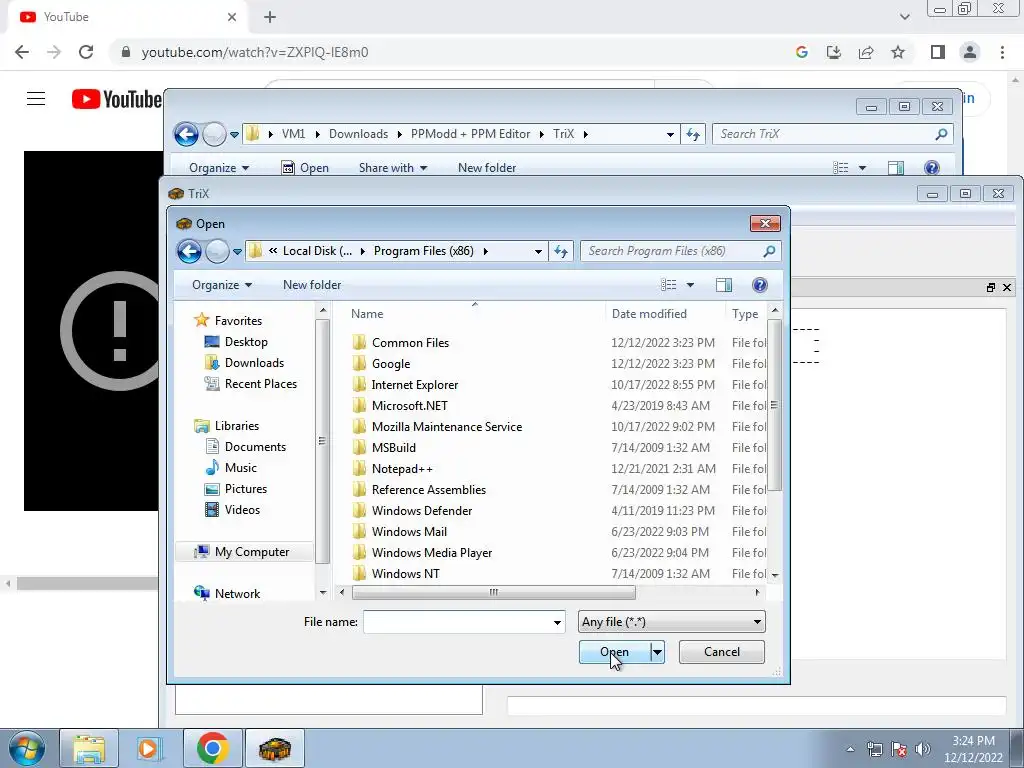Click in the File name input field
The image size is (1024, 768).
pyautogui.click(x=456, y=622)
